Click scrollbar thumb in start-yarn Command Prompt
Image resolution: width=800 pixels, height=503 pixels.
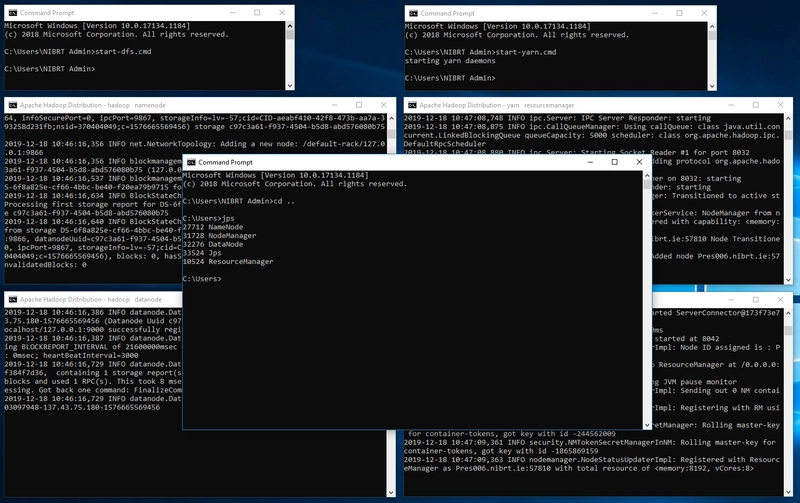pos(689,33)
